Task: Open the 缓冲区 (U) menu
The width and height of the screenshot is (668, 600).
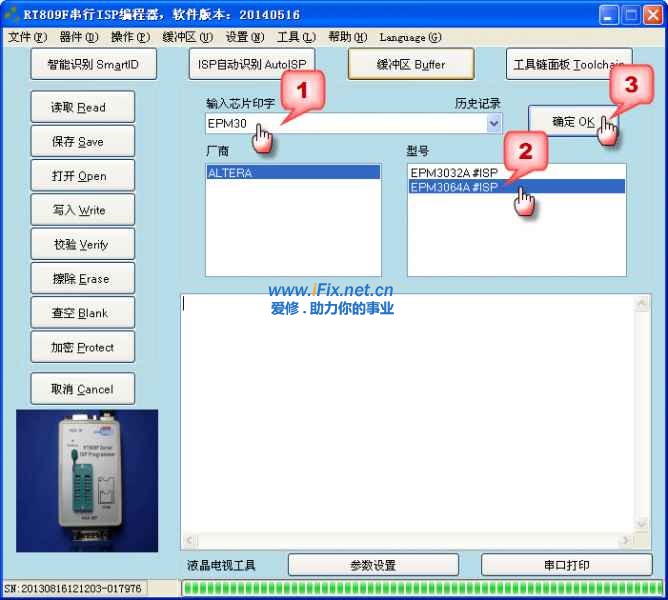Action: click(187, 37)
